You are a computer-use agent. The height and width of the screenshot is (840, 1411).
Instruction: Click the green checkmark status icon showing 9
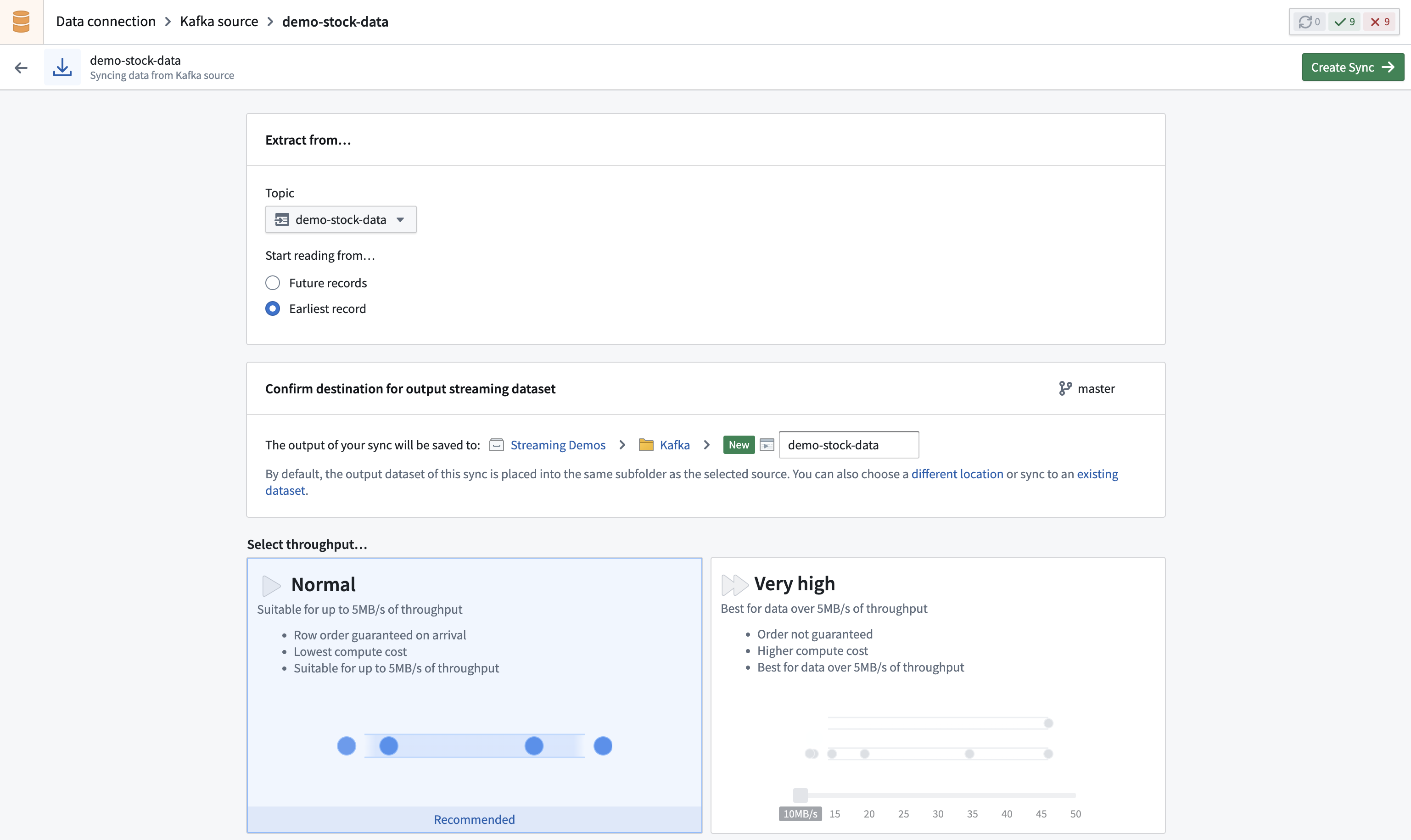click(x=1345, y=22)
